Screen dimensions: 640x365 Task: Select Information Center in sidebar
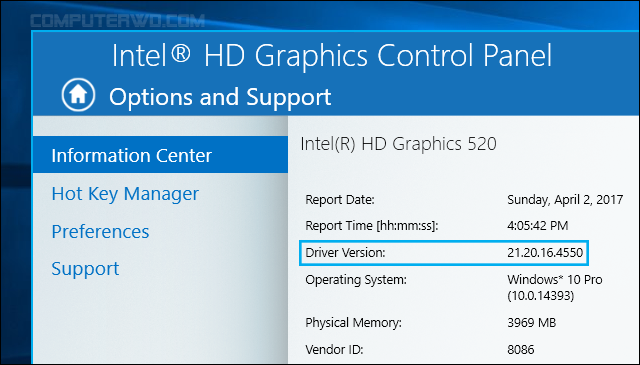[160, 155]
